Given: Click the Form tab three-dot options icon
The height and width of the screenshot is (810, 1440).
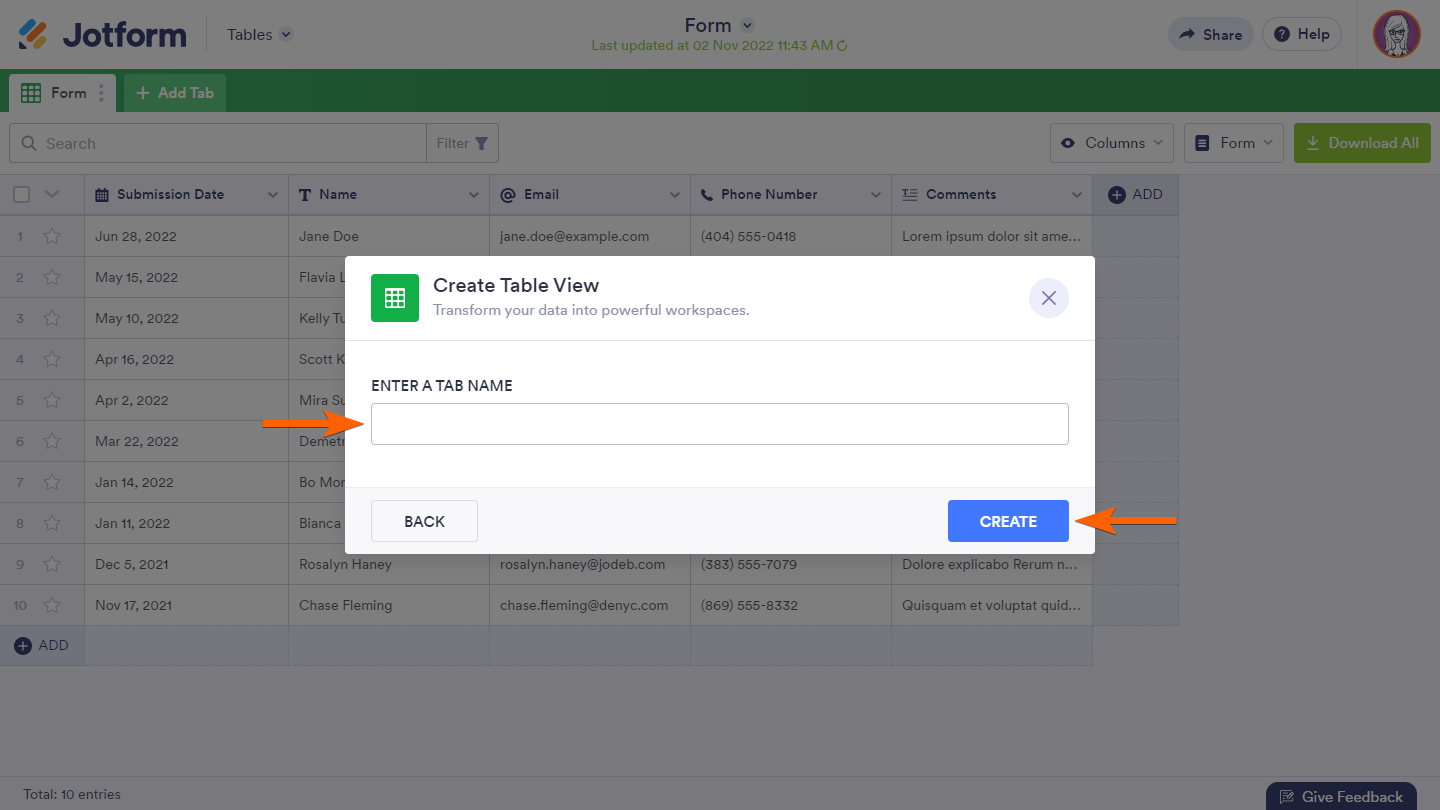Looking at the screenshot, I should 101,93.
